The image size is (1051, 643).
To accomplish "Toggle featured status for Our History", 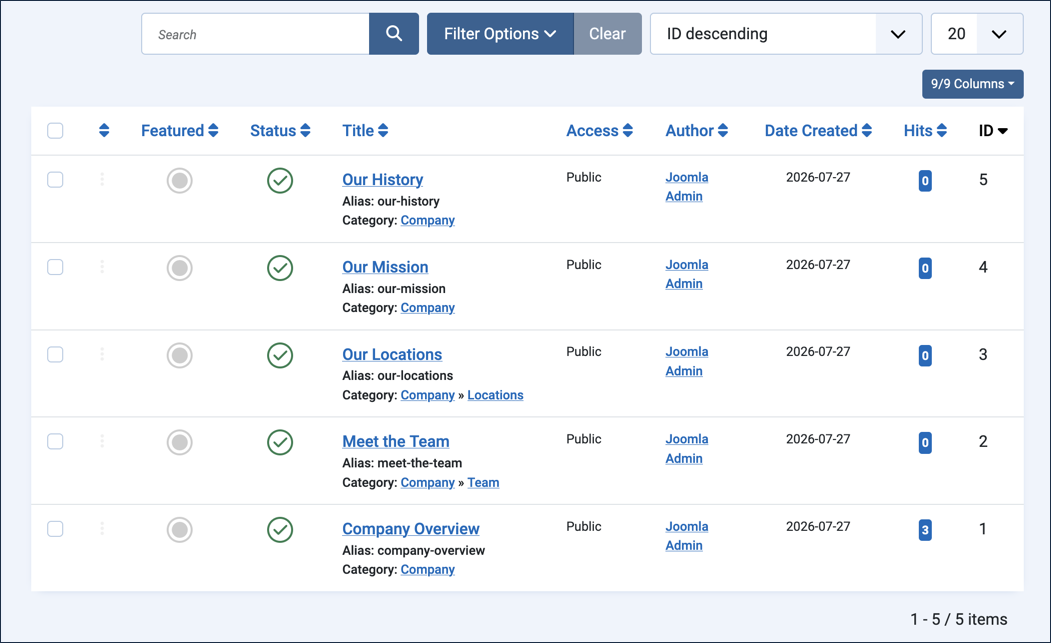I will pyautogui.click(x=180, y=180).
